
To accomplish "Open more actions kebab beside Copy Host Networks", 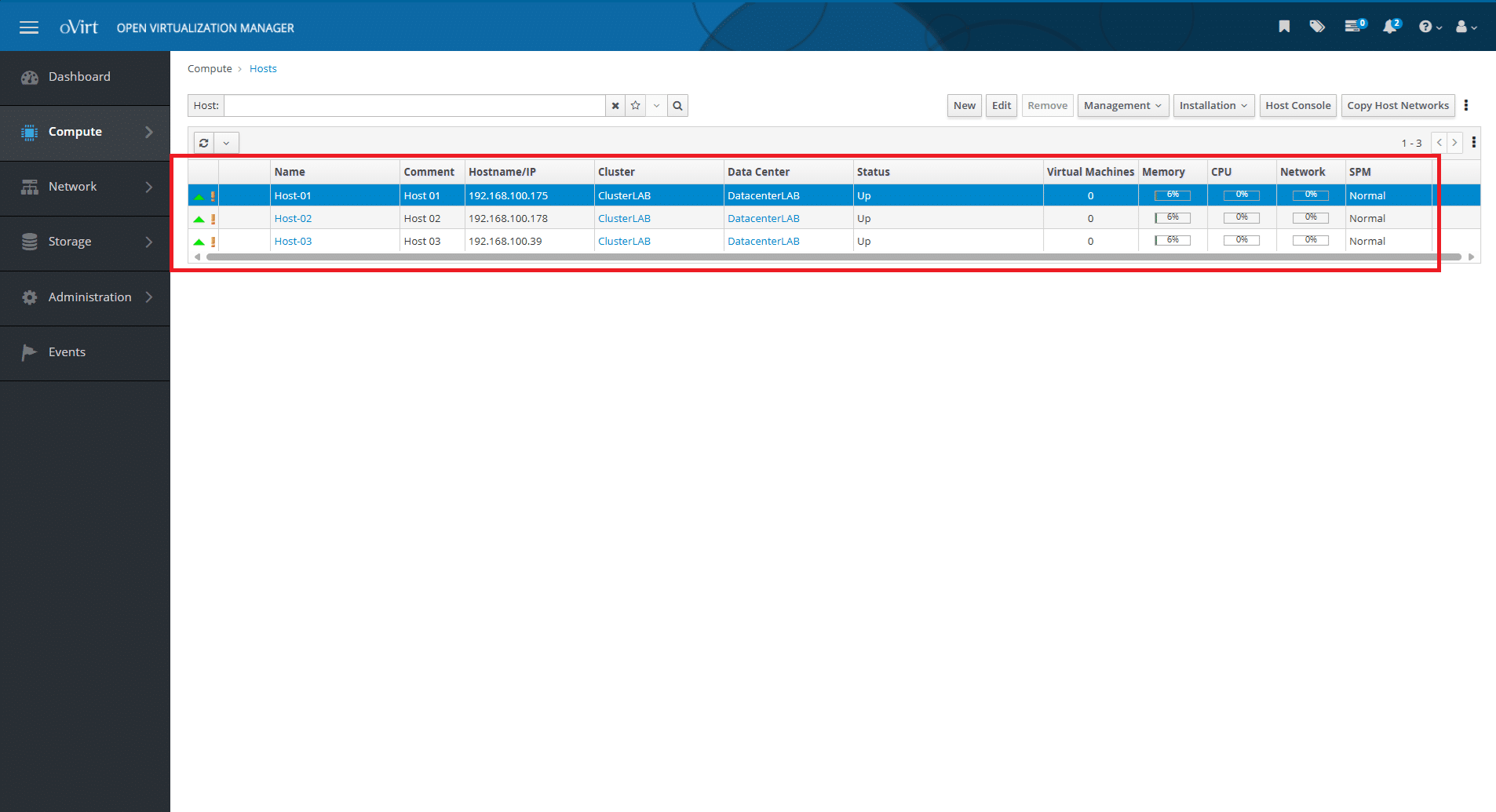I will 1466,105.
